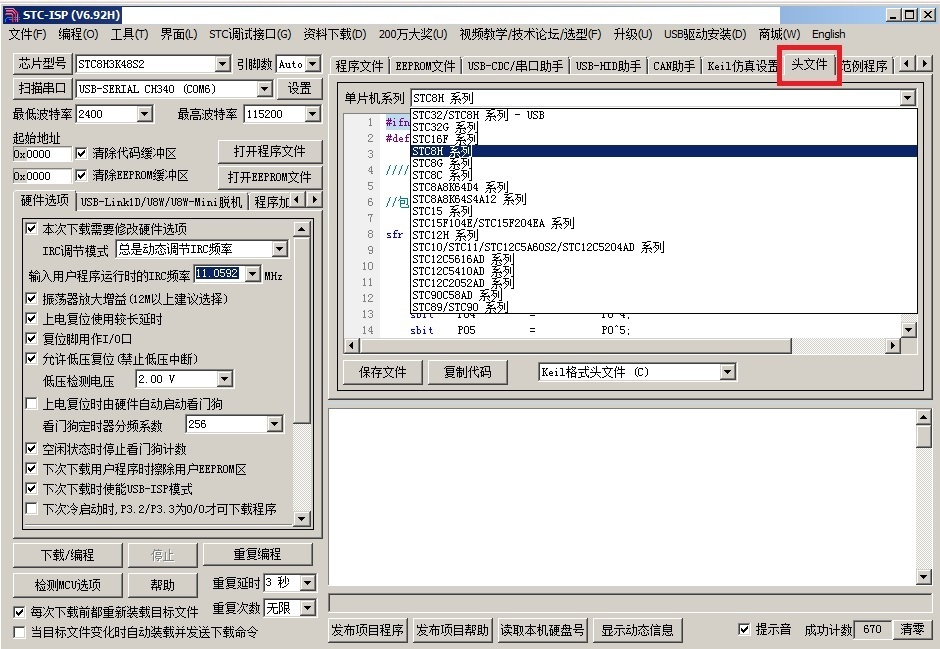Select STC12H 系列 from list

(664, 235)
